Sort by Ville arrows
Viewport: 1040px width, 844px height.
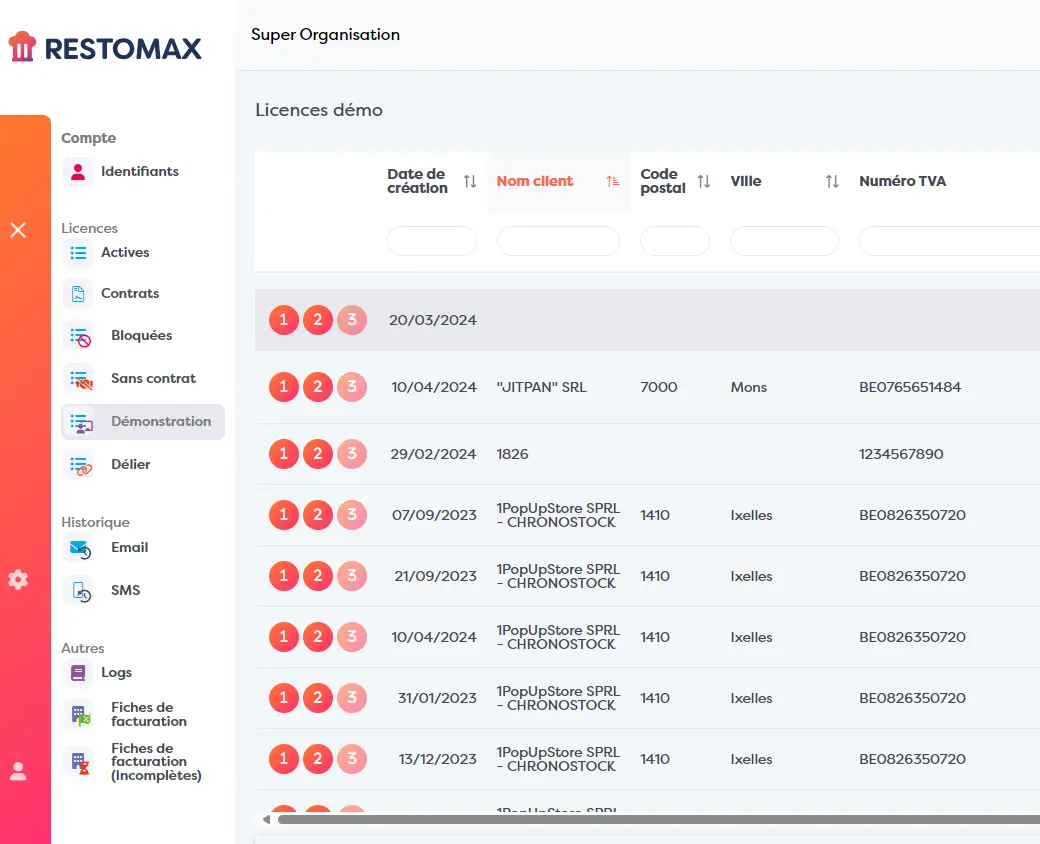click(x=832, y=181)
